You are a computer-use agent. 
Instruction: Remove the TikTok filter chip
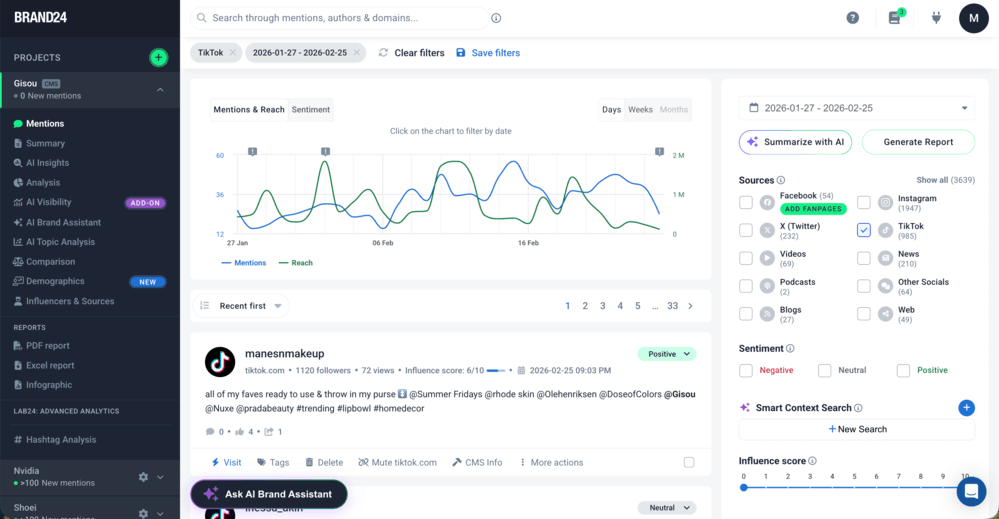(233, 53)
